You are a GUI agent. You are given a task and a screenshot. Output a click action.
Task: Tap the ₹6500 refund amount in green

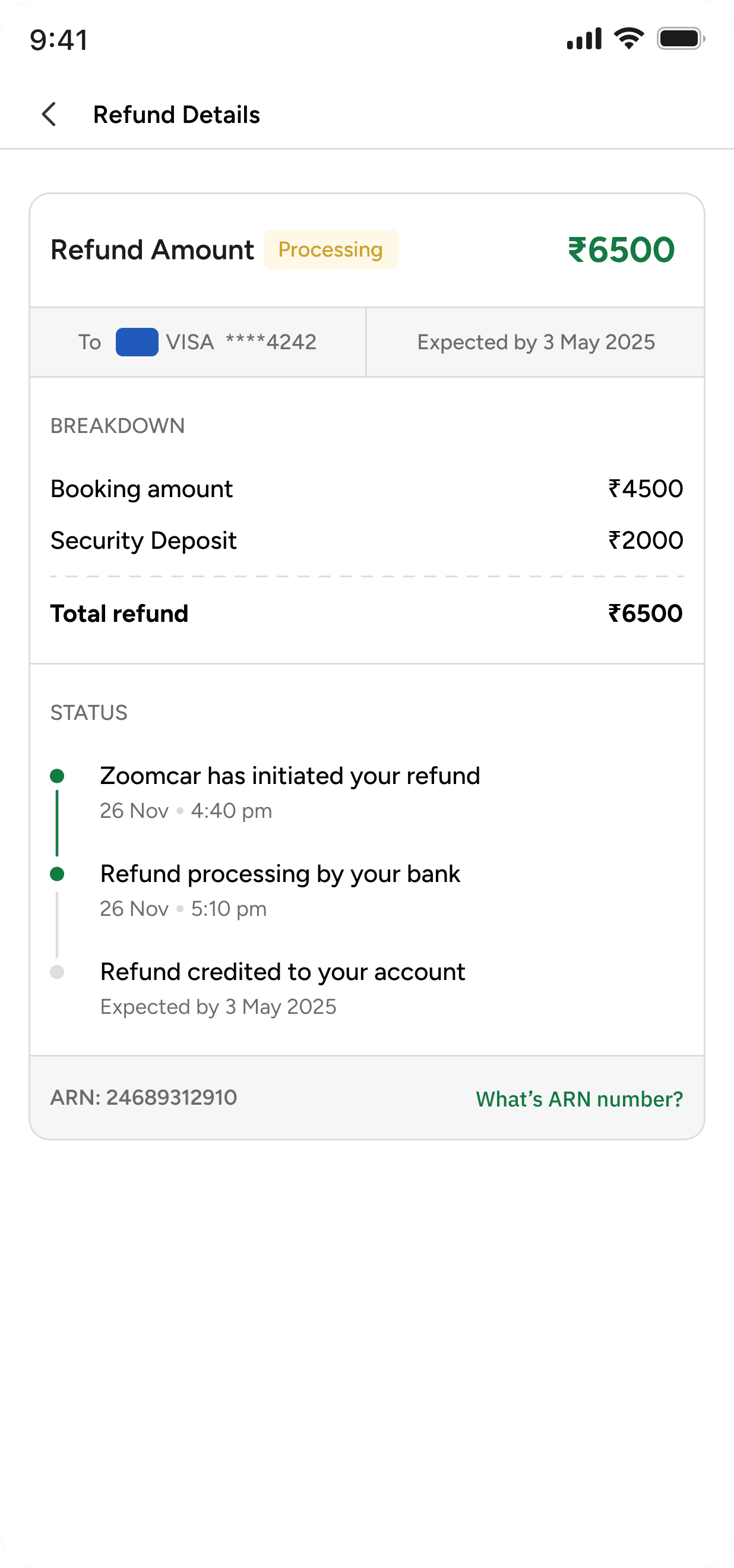(x=621, y=249)
